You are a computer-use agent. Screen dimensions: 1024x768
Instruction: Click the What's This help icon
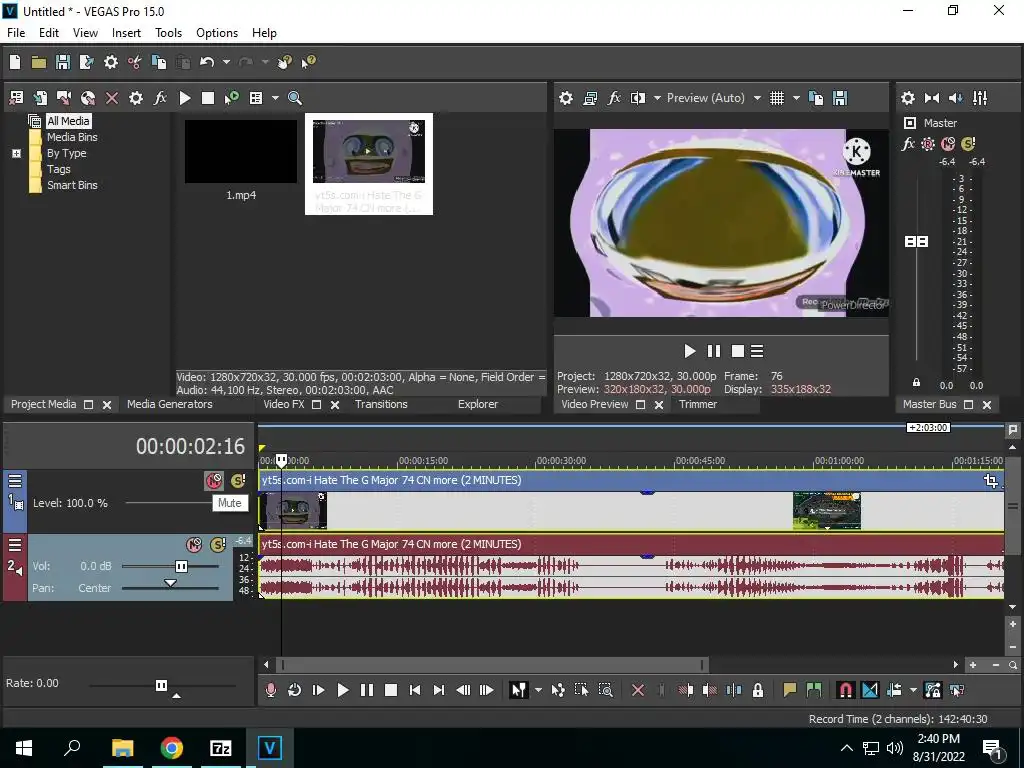pos(308,62)
